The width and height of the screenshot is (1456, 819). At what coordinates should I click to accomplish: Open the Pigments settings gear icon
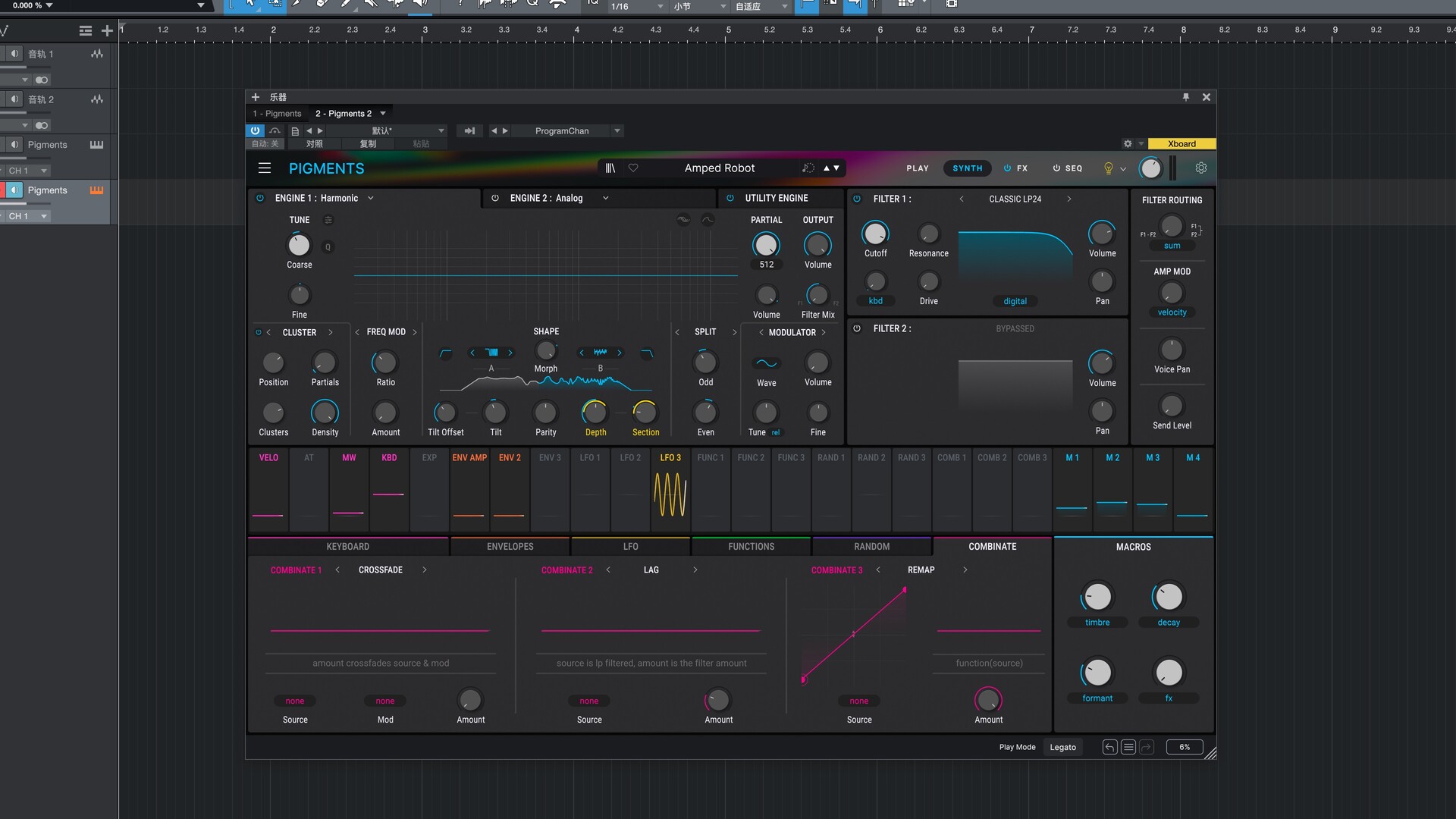[1201, 168]
